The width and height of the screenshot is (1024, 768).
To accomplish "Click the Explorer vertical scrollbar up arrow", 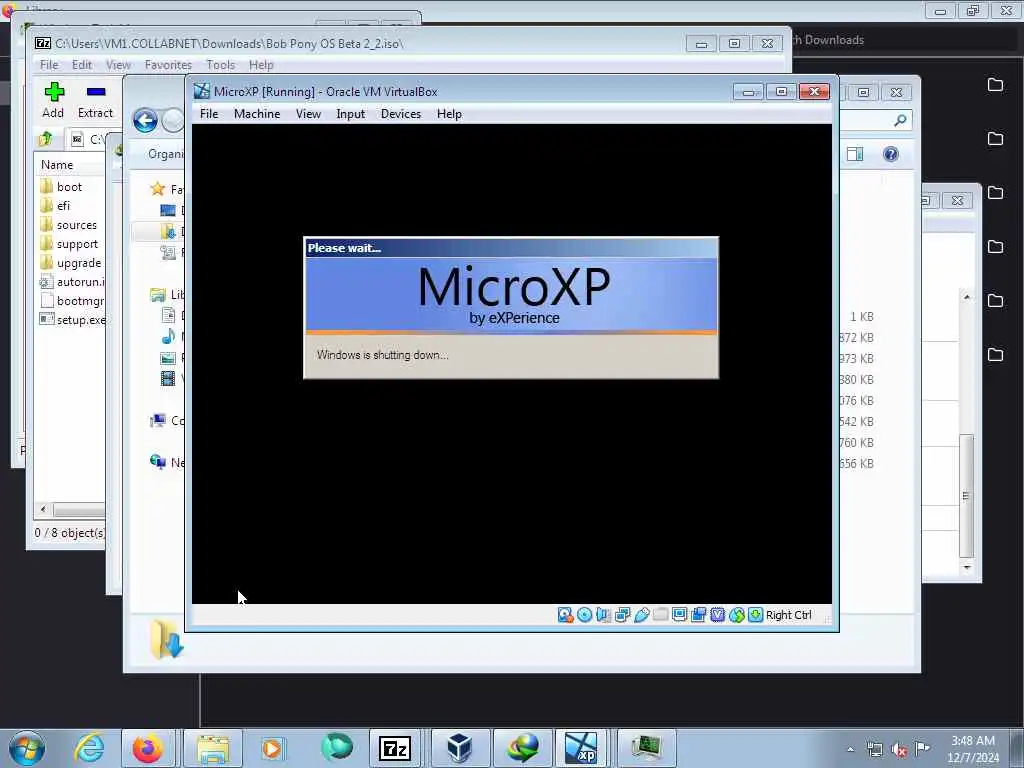I will (967, 297).
